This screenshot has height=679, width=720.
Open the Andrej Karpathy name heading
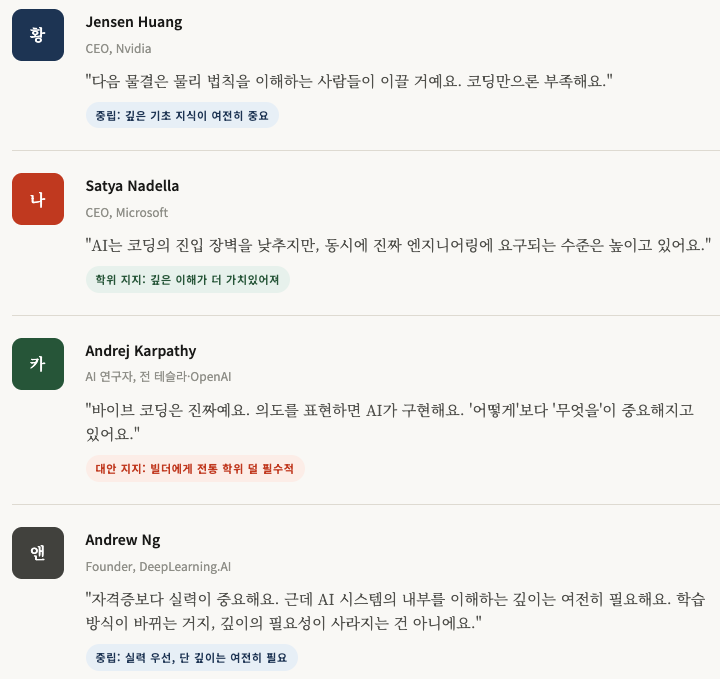pyautogui.click(x=141, y=351)
